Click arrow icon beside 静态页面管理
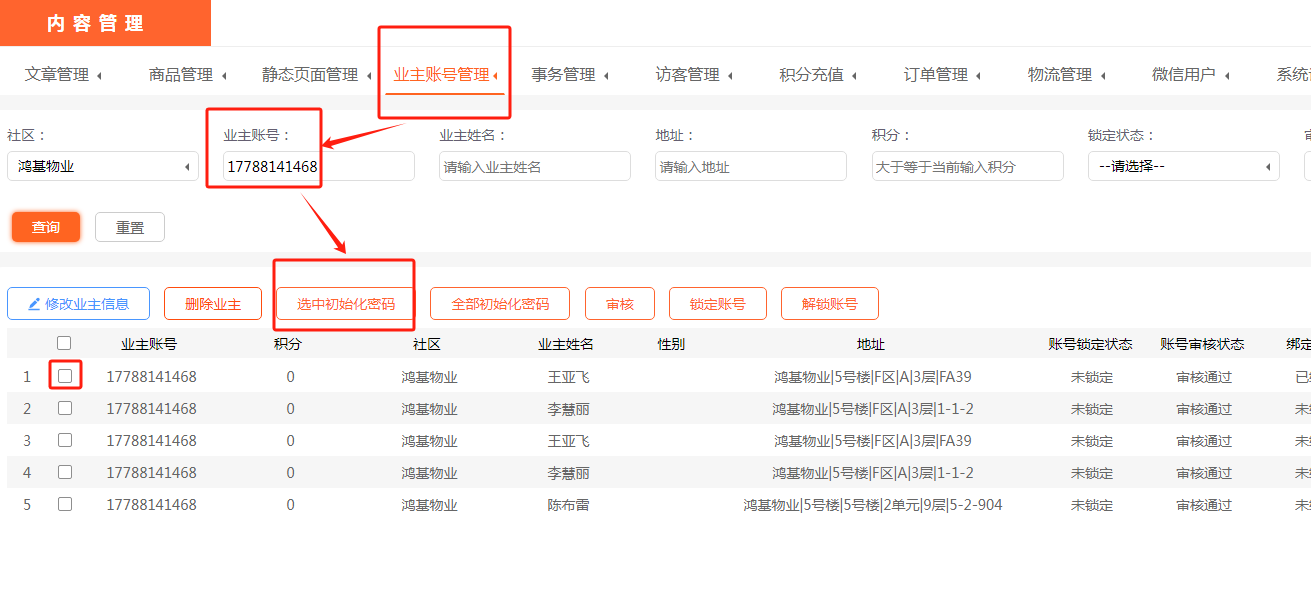Image resolution: width=1311 pixels, height=593 pixels. coord(368,76)
